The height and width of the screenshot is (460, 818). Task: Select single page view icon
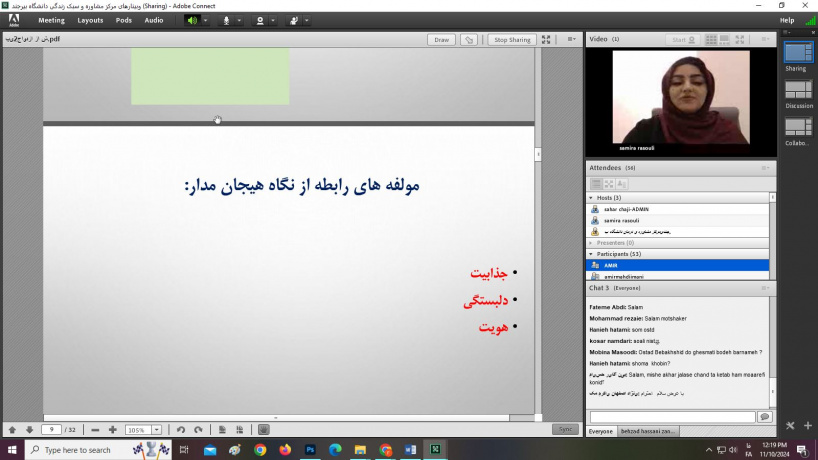[222, 430]
